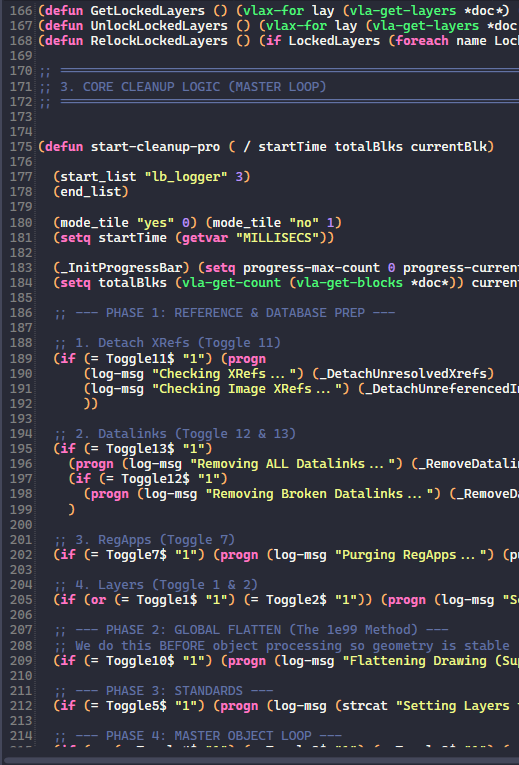Click the "Removing ALL Datalinks" string
This screenshot has width=519, height=765.
pos(296,464)
